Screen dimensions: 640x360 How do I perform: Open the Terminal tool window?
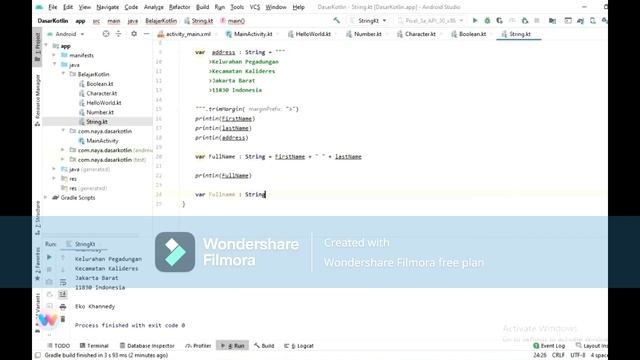[94, 346]
